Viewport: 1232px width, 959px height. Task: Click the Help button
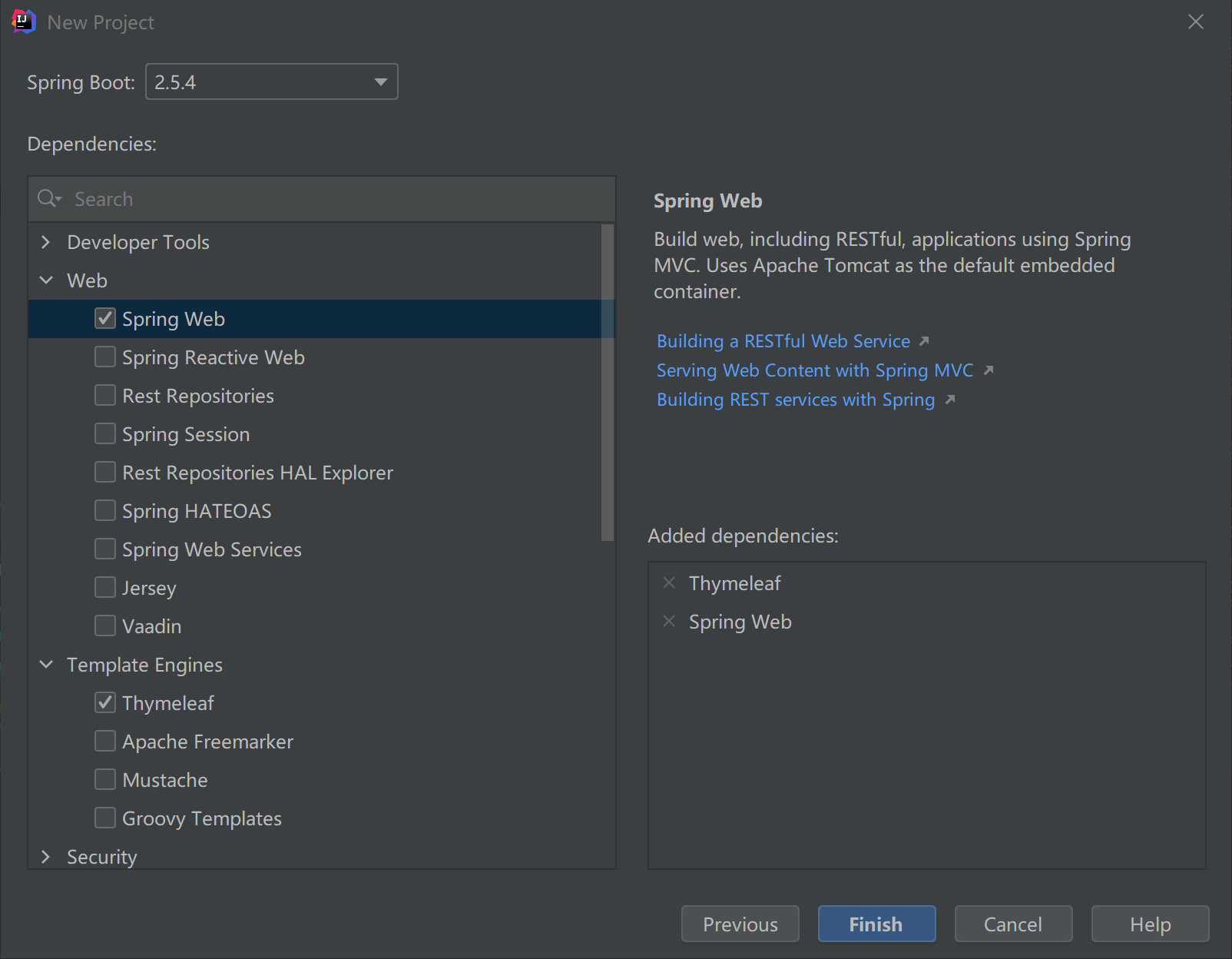coord(1150,924)
